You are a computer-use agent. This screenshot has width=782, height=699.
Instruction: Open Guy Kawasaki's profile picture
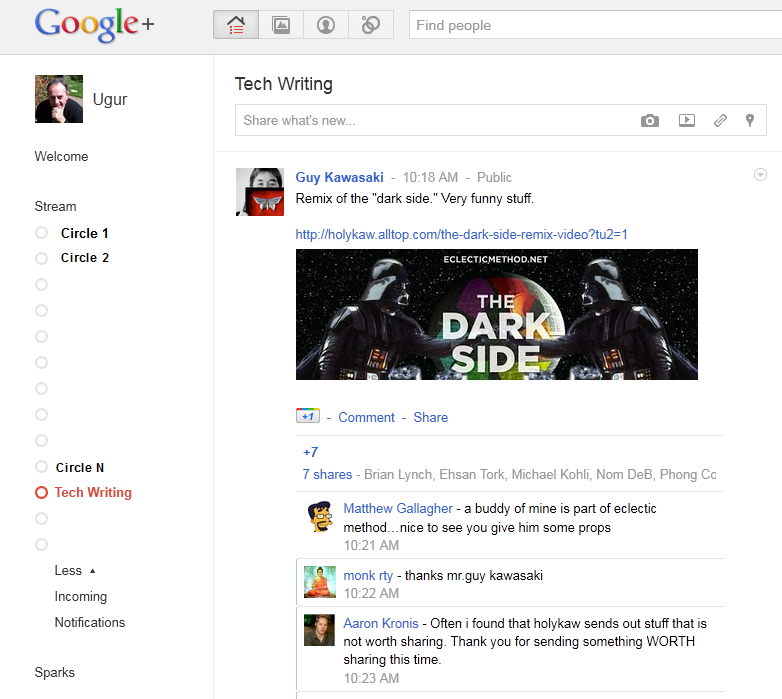260,192
